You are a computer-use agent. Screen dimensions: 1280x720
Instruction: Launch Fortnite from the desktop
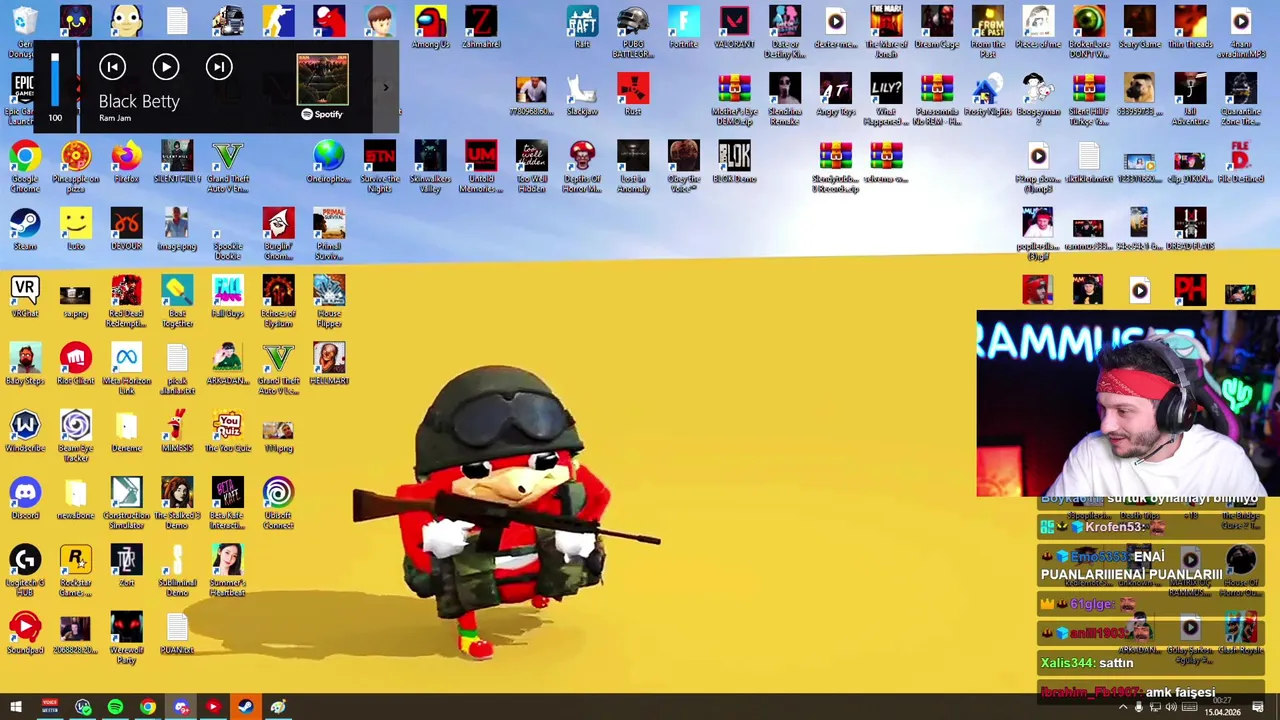(x=683, y=27)
